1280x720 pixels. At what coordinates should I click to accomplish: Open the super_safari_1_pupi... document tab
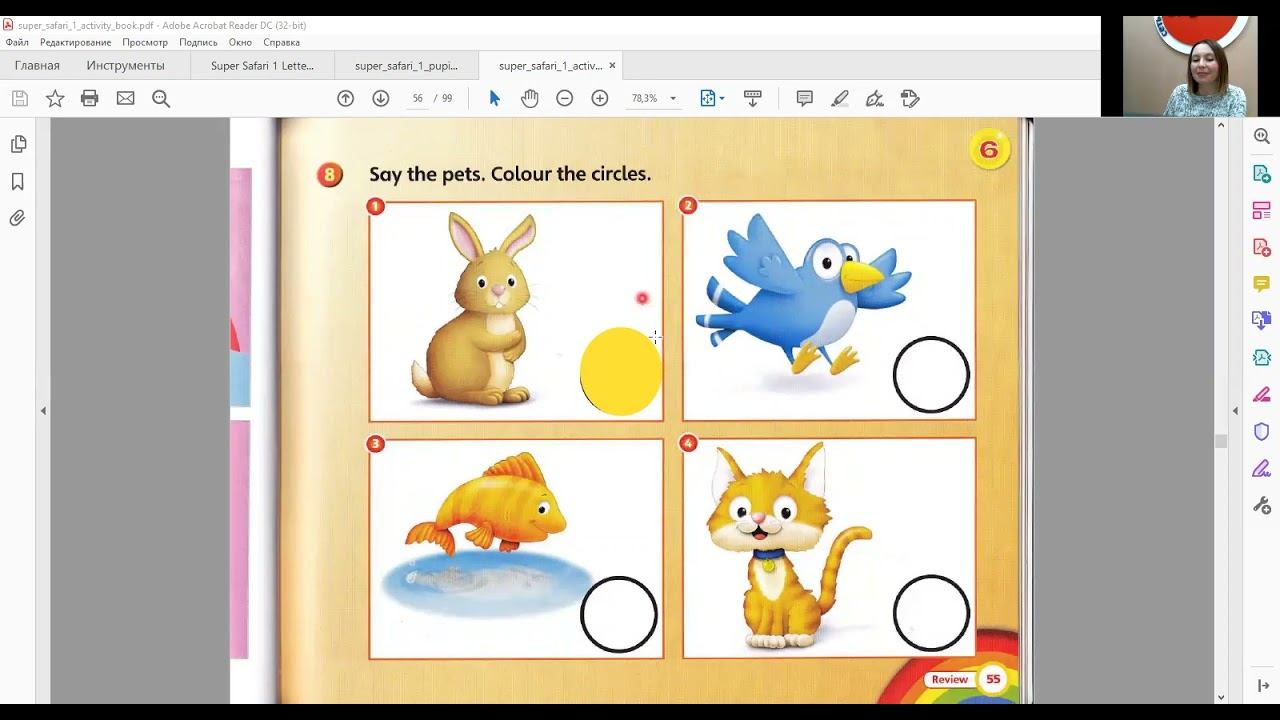[406, 66]
